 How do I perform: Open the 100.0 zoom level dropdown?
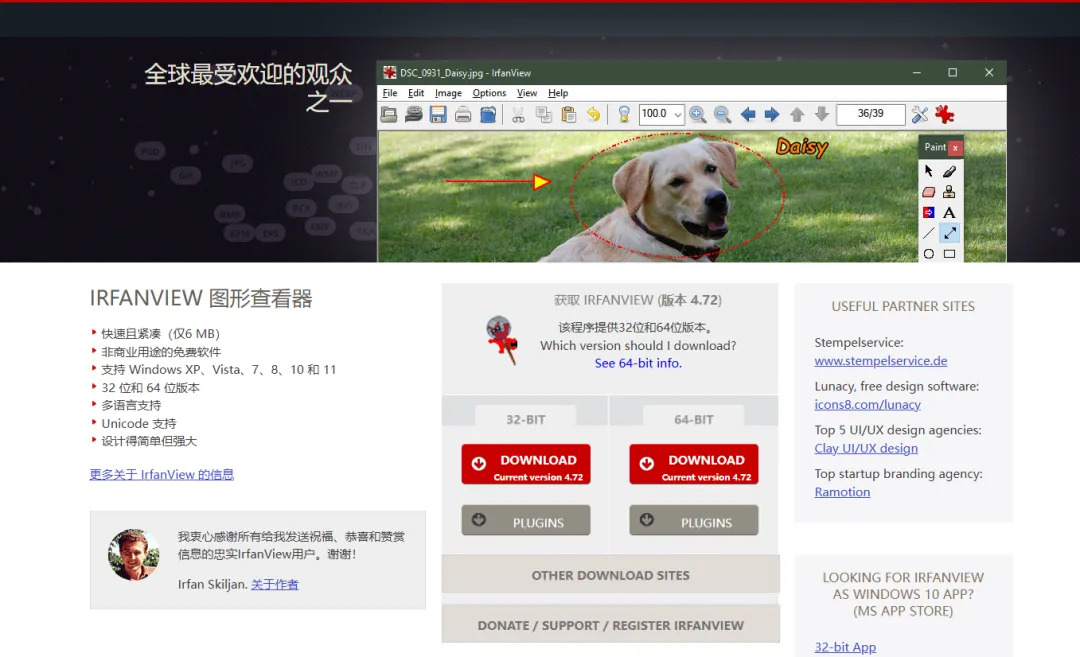[678, 114]
